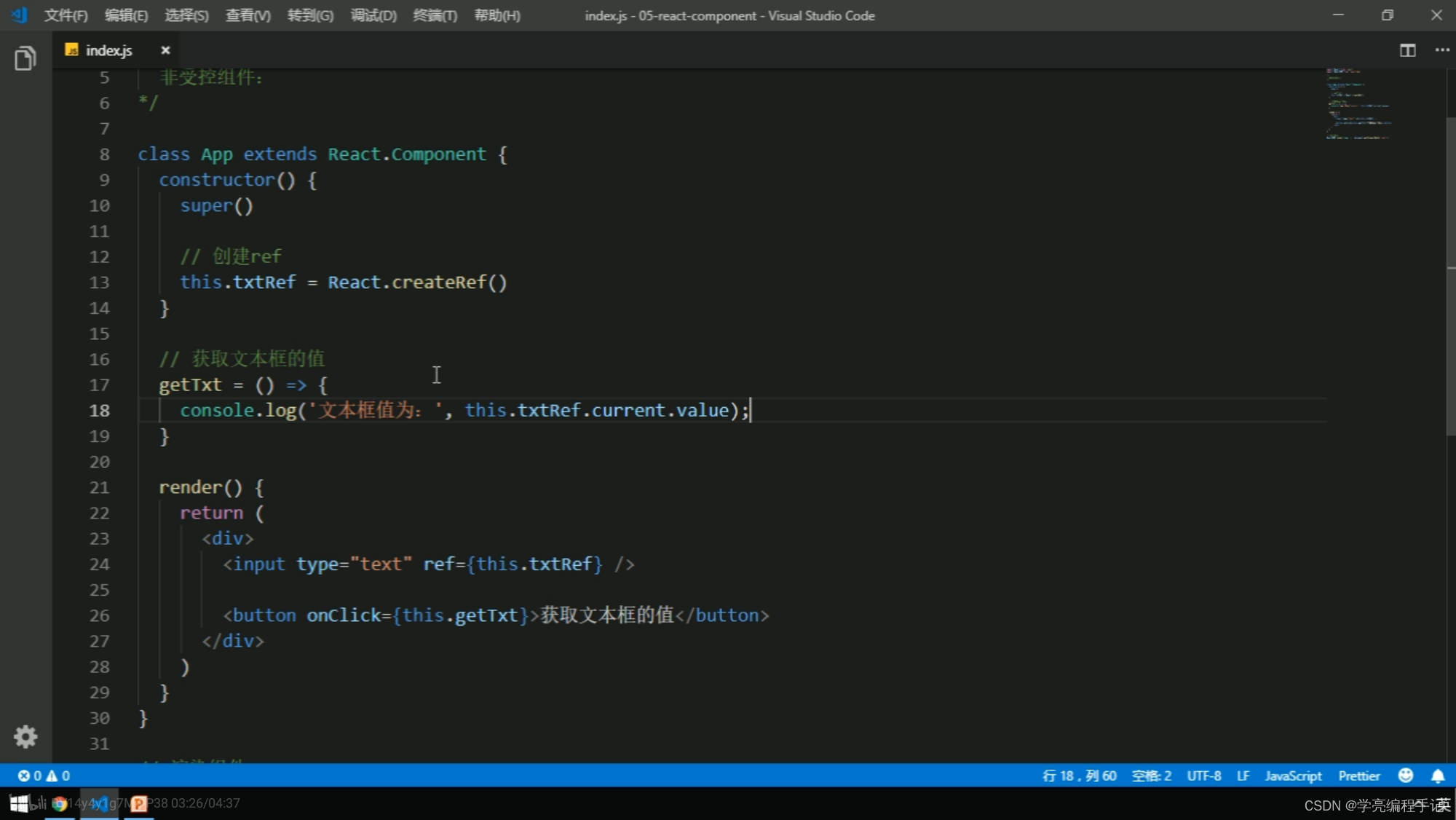Click line number 18 in gutter
This screenshot has height=820, width=1456.
click(x=99, y=411)
